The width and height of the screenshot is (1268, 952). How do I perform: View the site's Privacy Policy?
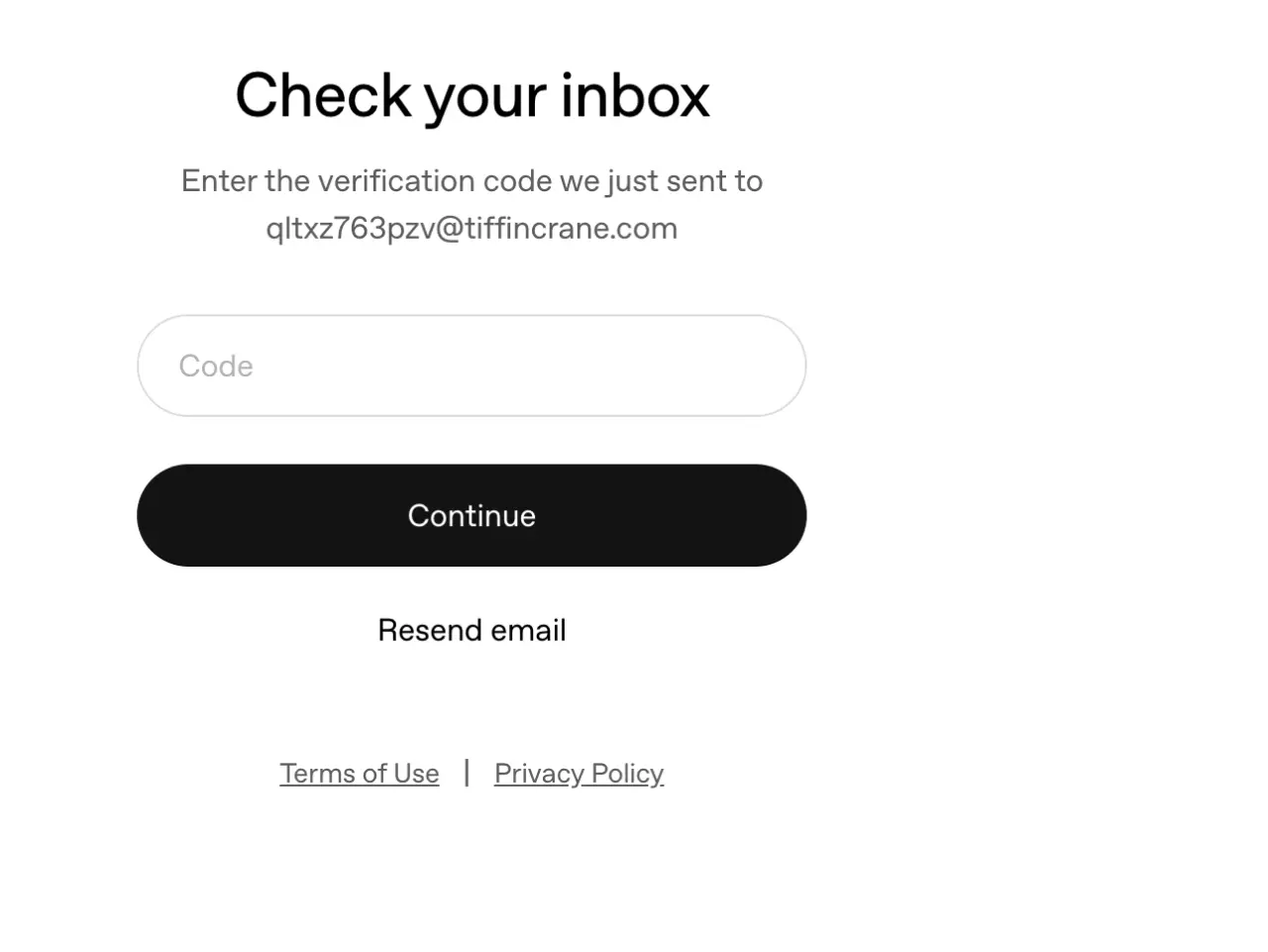click(579, 773)
